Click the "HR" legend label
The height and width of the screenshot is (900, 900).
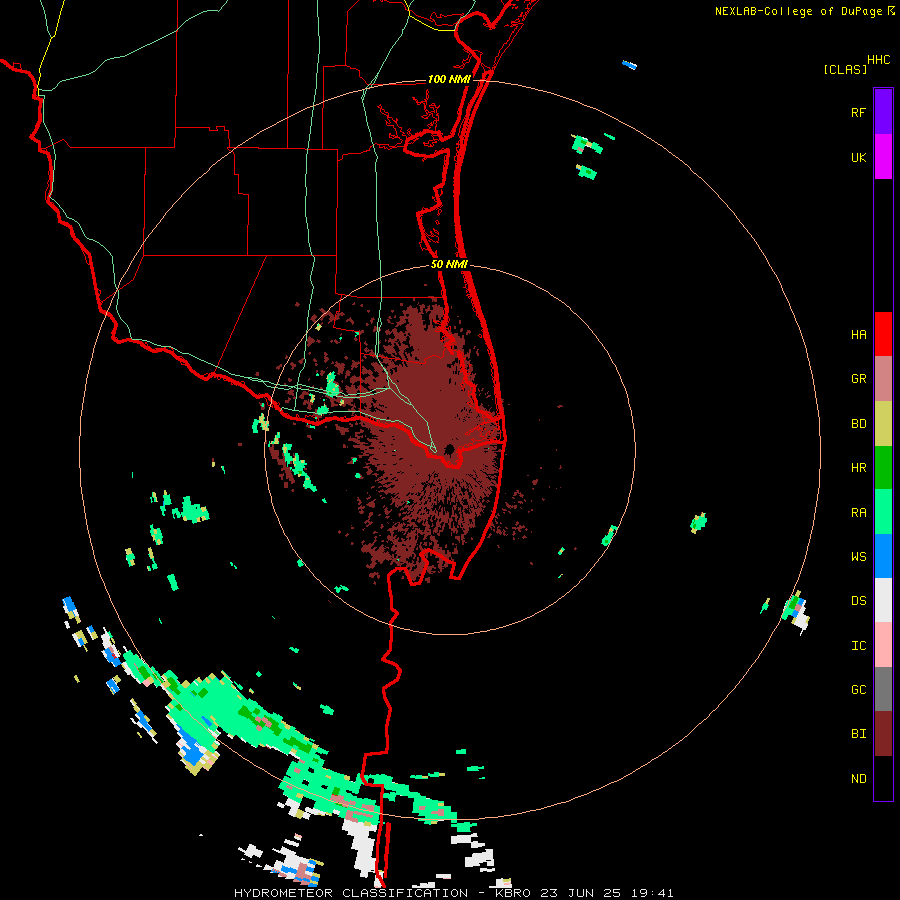pos(858,468)
